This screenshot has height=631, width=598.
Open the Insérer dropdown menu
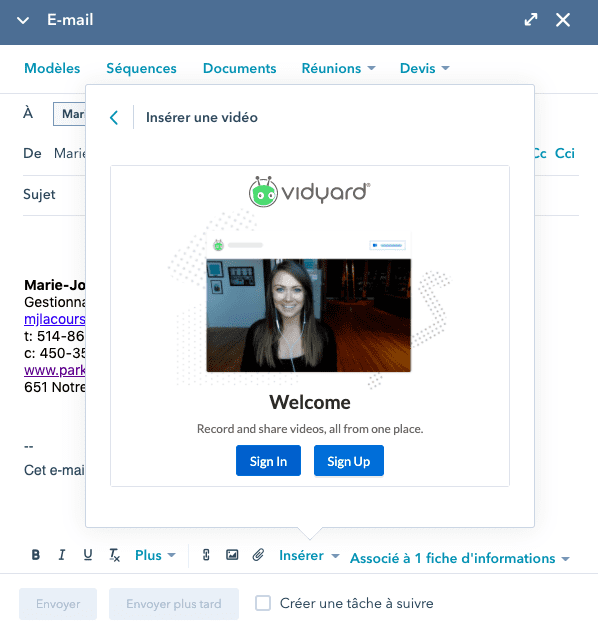[x=309, y=555]
